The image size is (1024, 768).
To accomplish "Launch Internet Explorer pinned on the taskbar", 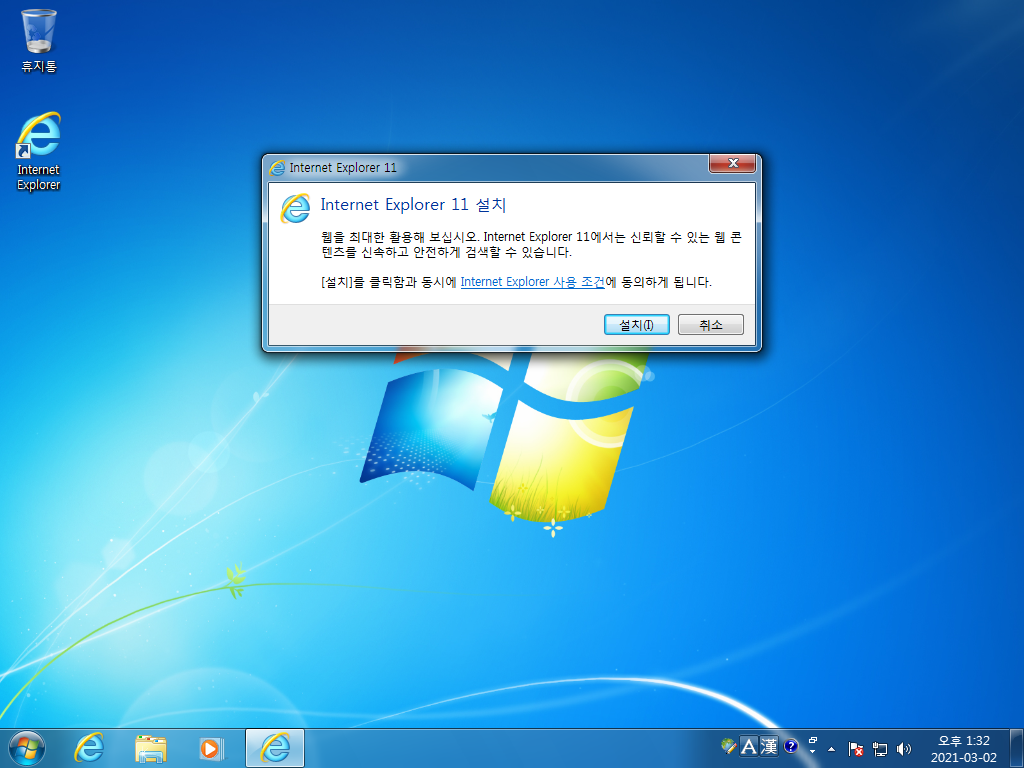I will (89, 748).
